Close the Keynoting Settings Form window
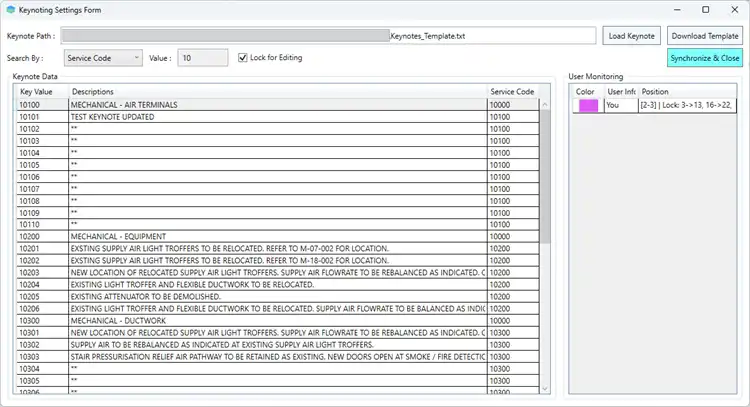The width and height of the screenshot is (750, 407). click(735, 10)
